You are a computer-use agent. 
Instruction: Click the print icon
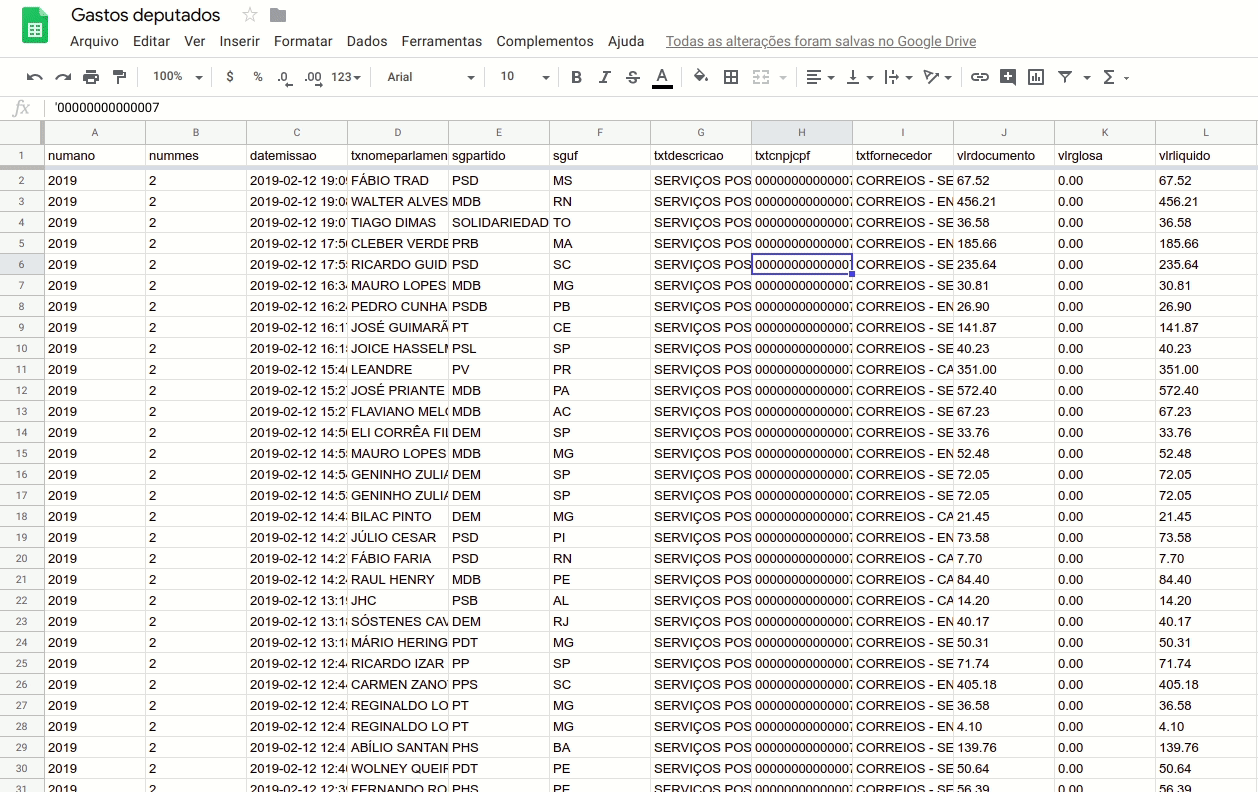point(91,77)
